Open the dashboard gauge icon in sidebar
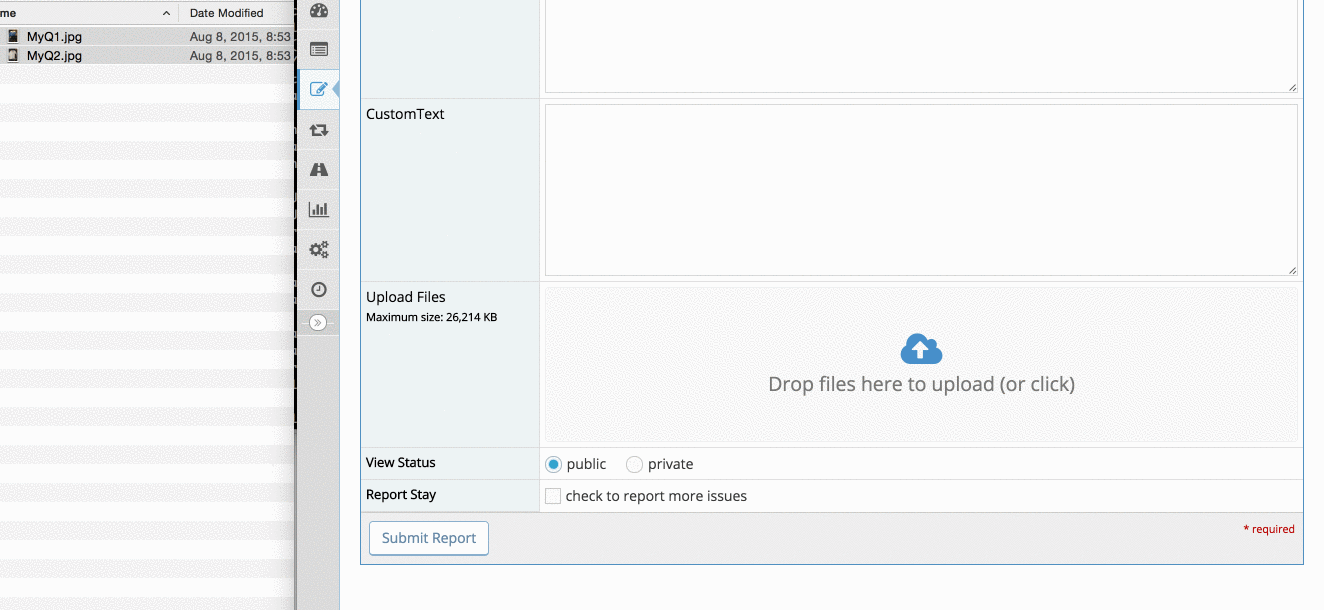The width and height of the screenshot is (1324, 610). (319, 11)
